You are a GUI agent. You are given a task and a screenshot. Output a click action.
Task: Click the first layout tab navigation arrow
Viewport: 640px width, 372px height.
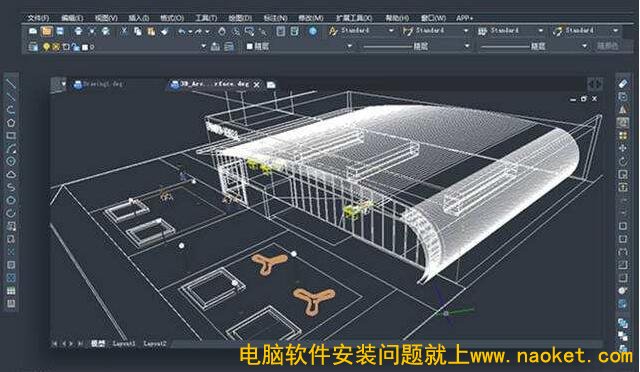pyautogui.click(x=55, y=344)
